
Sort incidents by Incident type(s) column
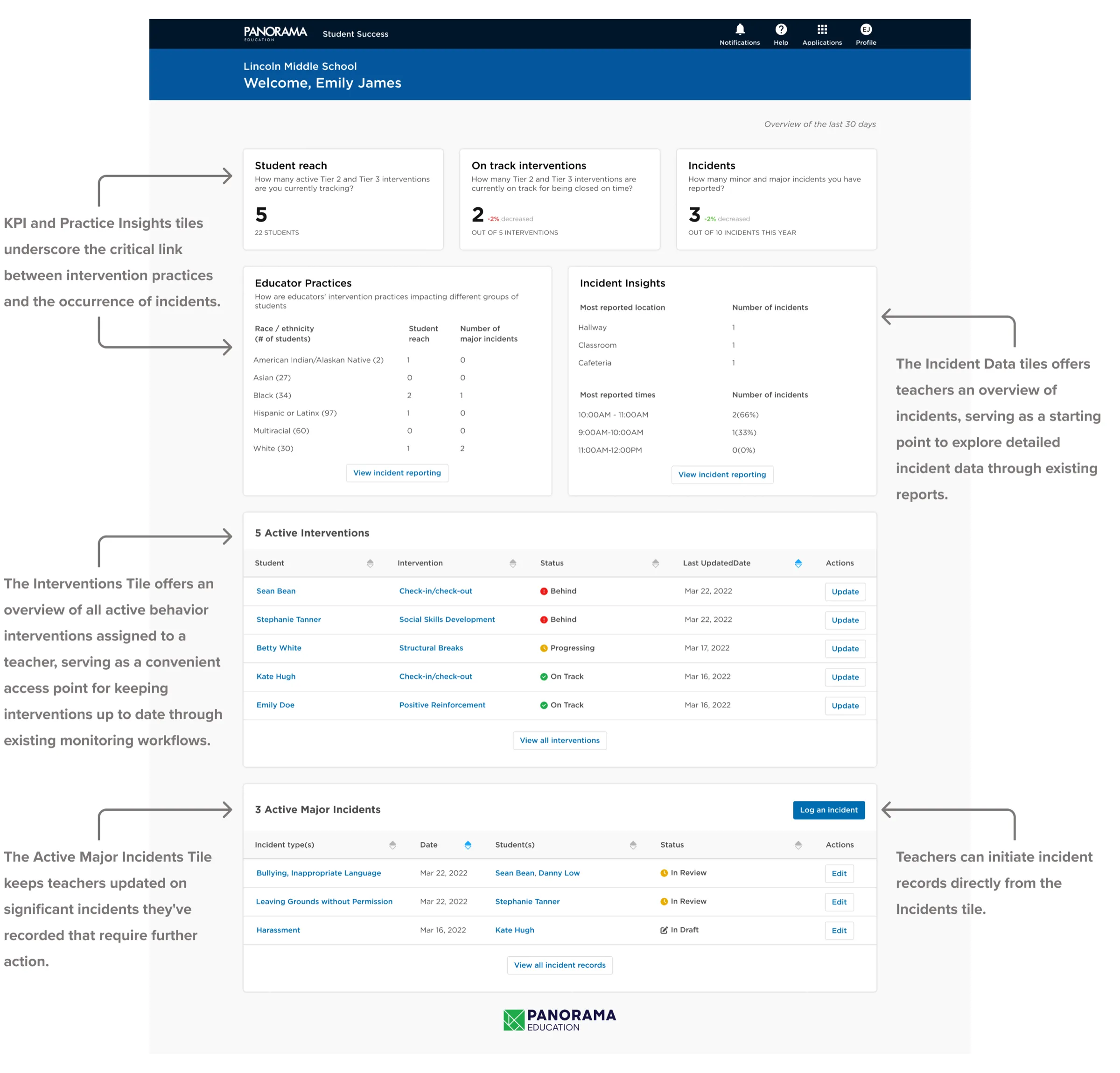[x=392, y=845]
